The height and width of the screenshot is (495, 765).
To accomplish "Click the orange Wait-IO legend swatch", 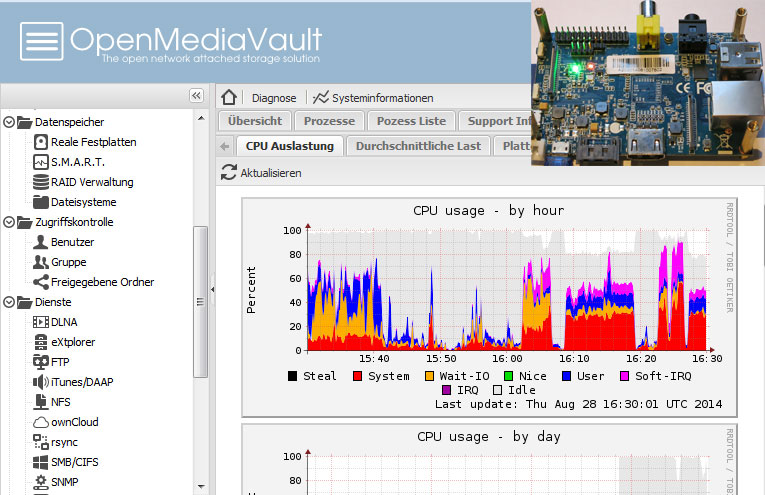I will pyautogui.click(x=429, y=376).
